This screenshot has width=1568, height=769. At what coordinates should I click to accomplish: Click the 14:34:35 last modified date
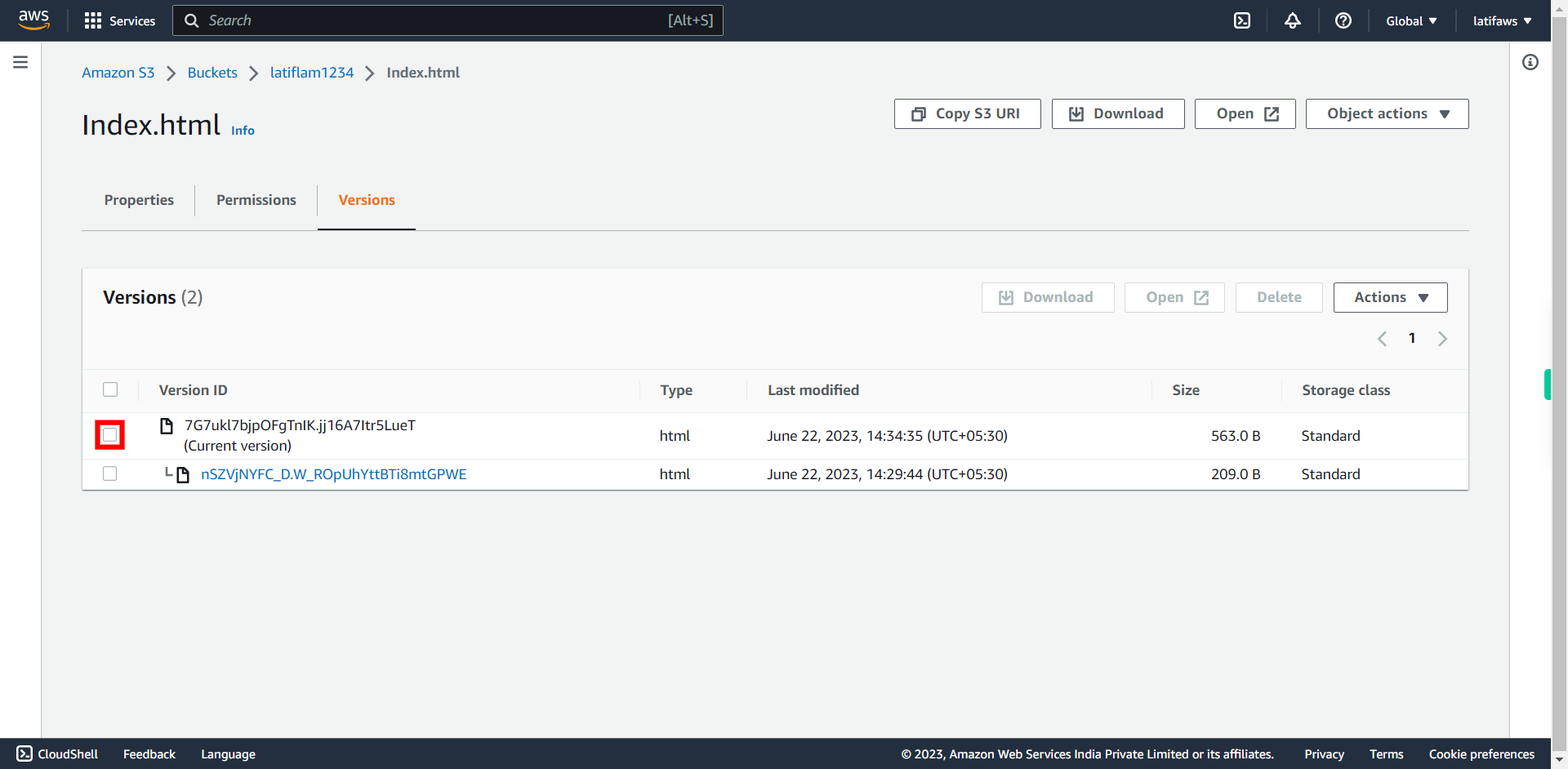point(887,436)
